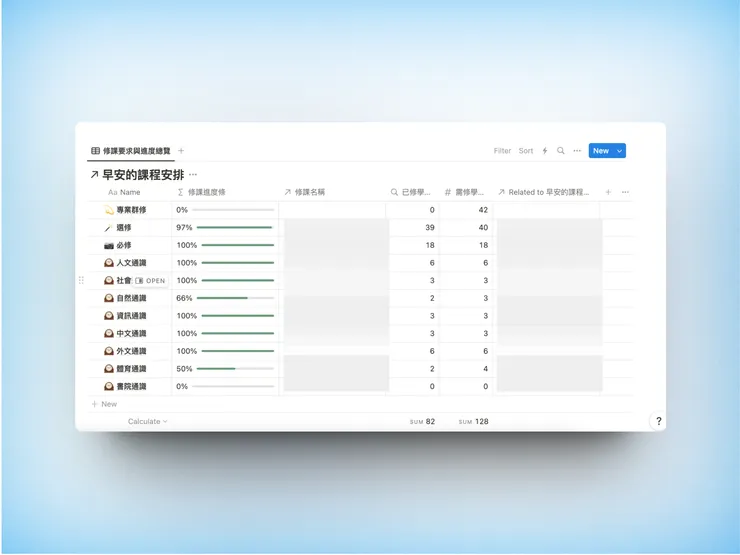
Task: Open the three-dots menu beside 早安的課程安排
Action: click(193, 175)
